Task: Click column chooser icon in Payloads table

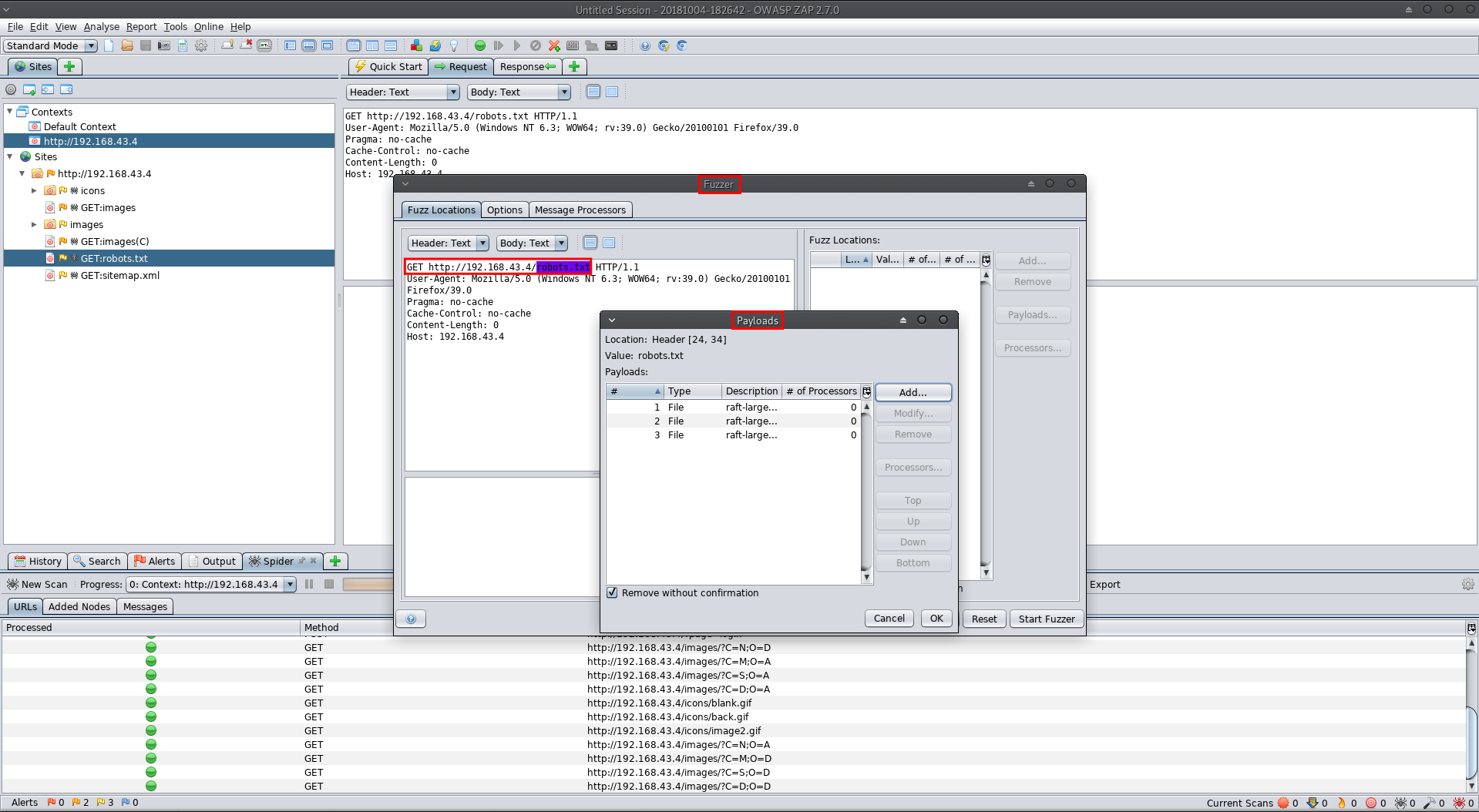Action: (866, 391)
